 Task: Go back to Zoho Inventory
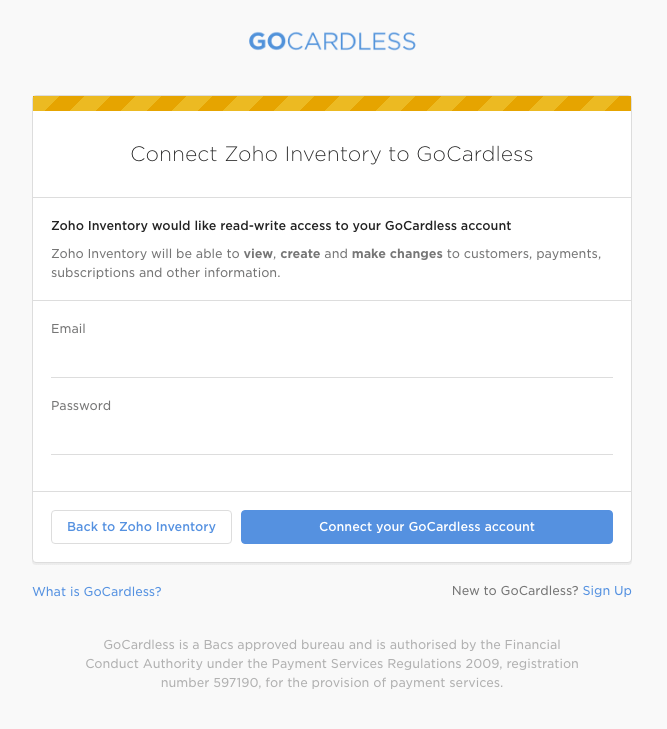coord(141,527)
